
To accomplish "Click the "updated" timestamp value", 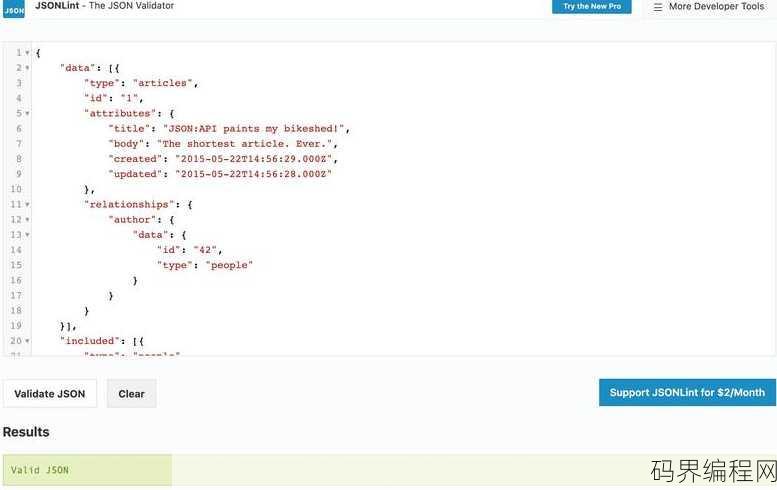I will [x=253, y=174].
